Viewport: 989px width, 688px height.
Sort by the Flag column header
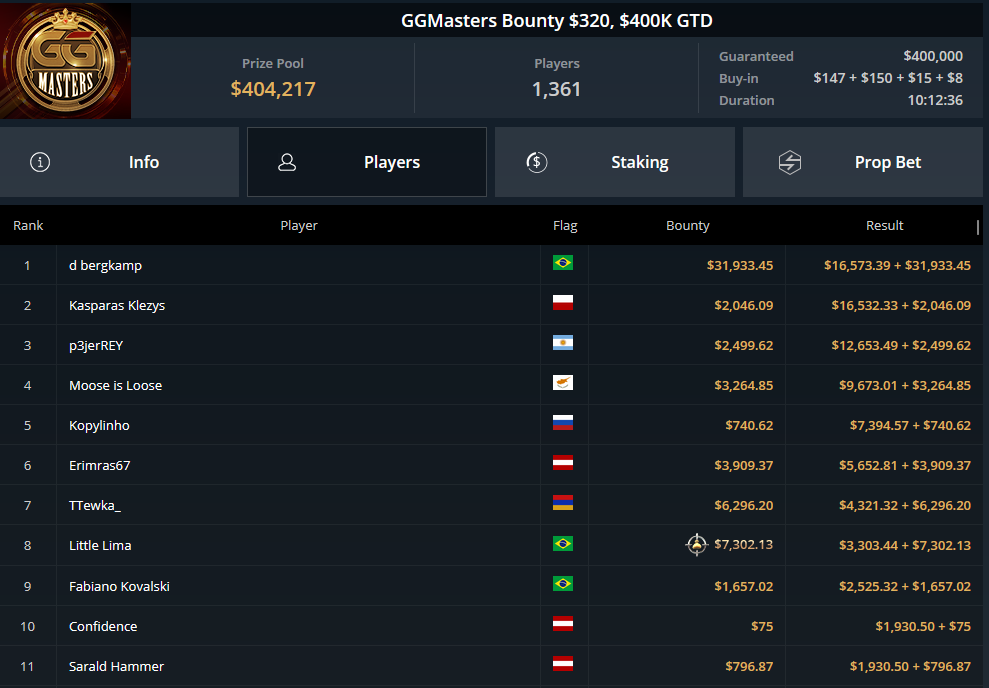565,225
